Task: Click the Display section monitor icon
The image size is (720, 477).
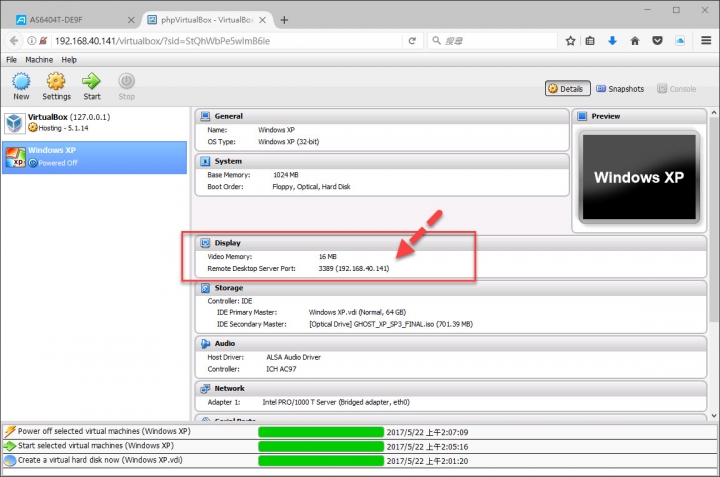Action: (205, 243)
